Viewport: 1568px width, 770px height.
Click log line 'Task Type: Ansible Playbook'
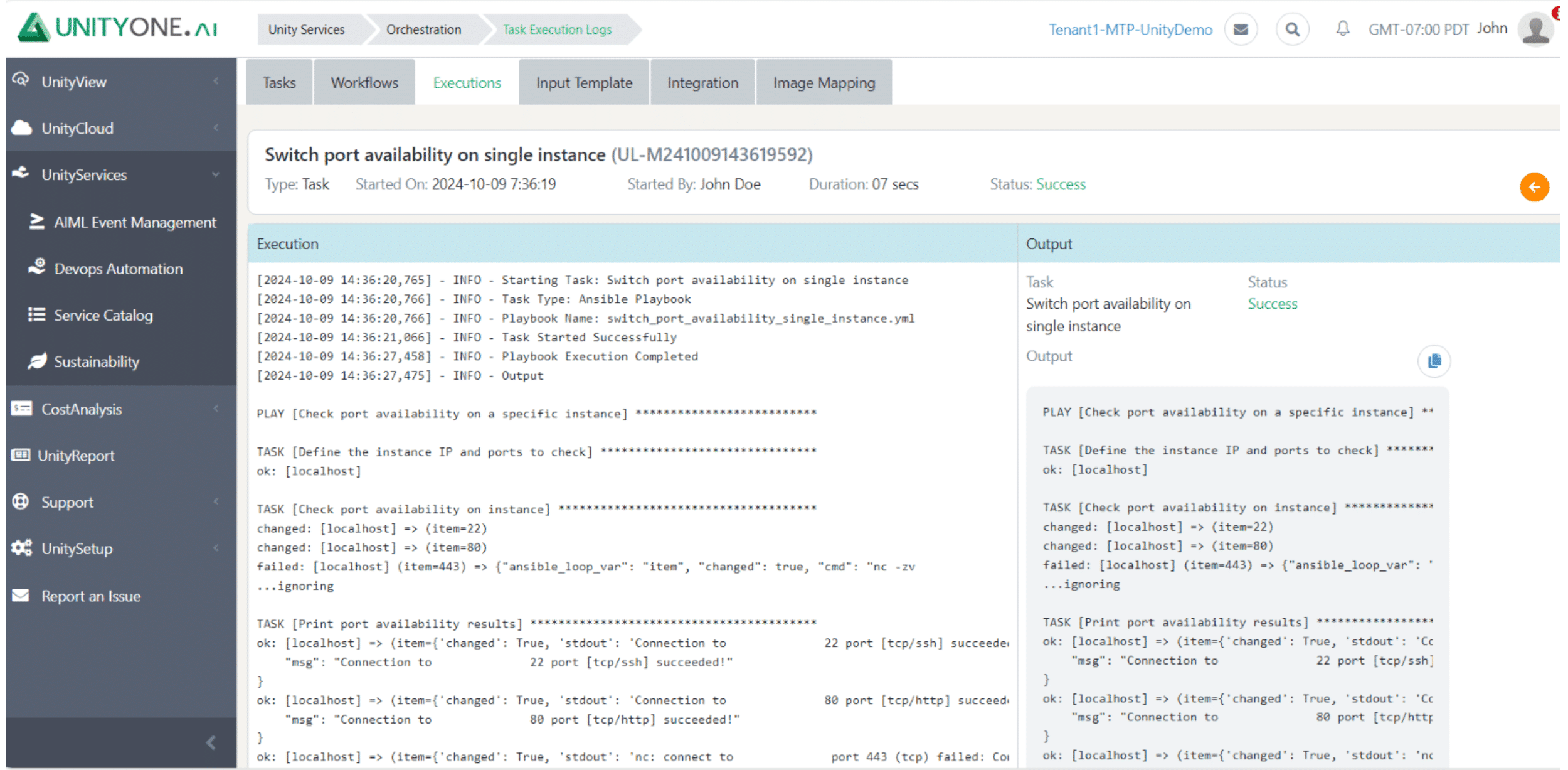click(x=474, y=299)
